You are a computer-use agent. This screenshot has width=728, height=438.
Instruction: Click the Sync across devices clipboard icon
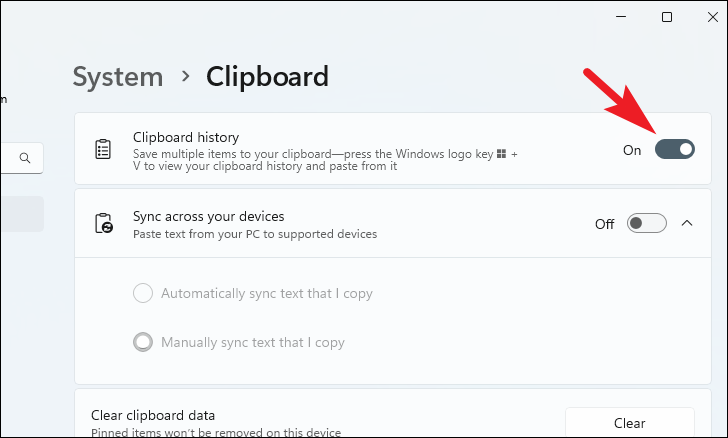pos(104,223)
